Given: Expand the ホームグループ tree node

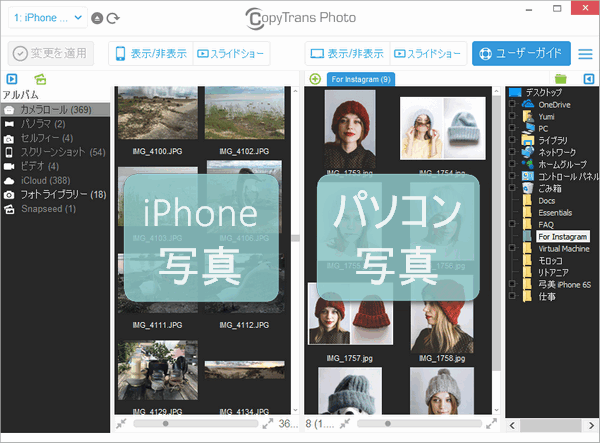Looking at the screenshot, I should pyautogui.click(x=512, y=164).
